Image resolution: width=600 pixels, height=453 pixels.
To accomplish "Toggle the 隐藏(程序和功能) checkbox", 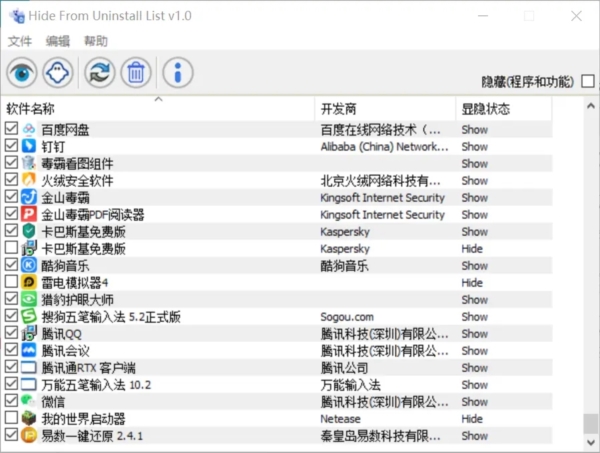I will click(x=588, y=81).
